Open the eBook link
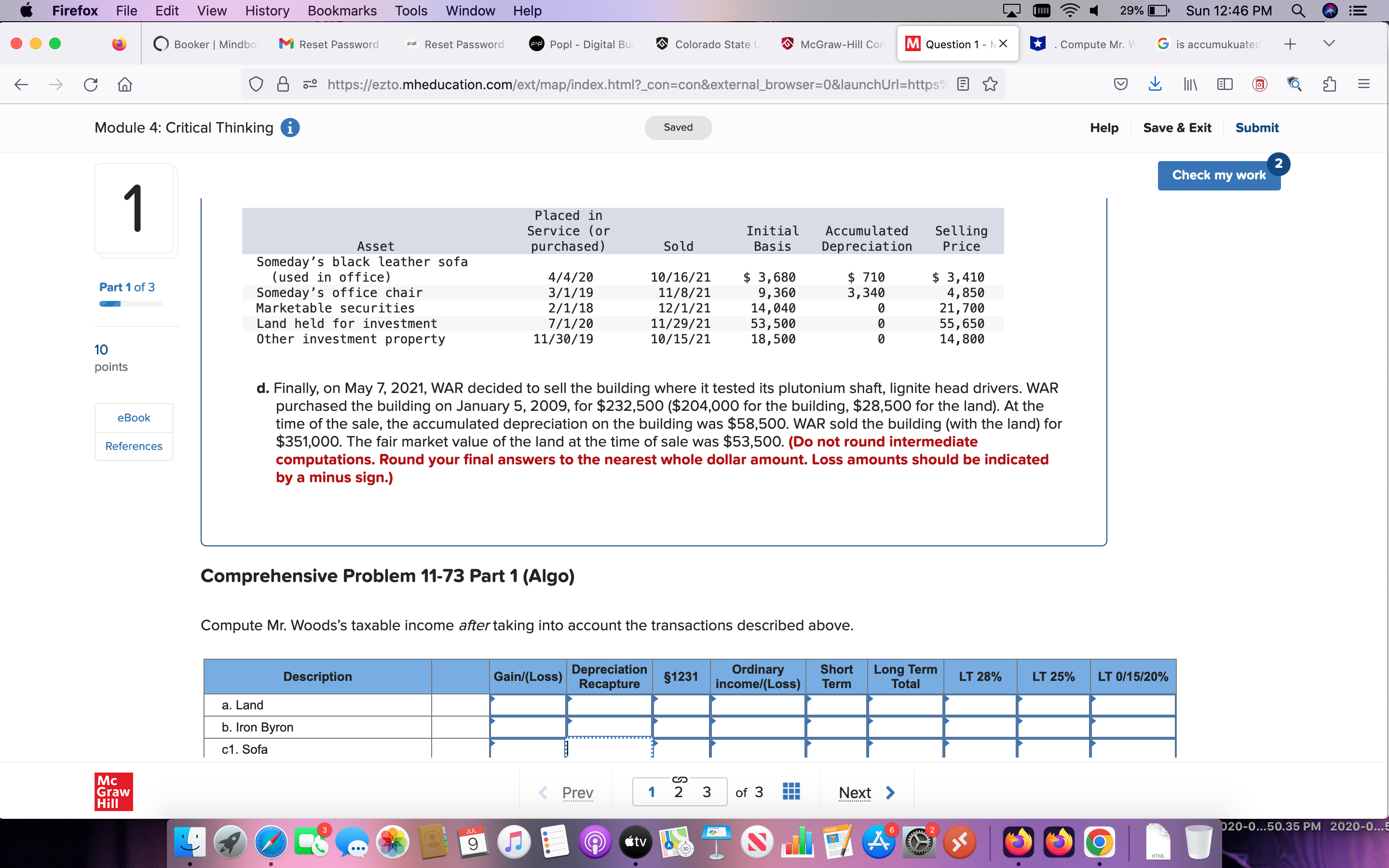Image resolution: width=1389 pixels, height=868 pixels. [x=134, y=417]
